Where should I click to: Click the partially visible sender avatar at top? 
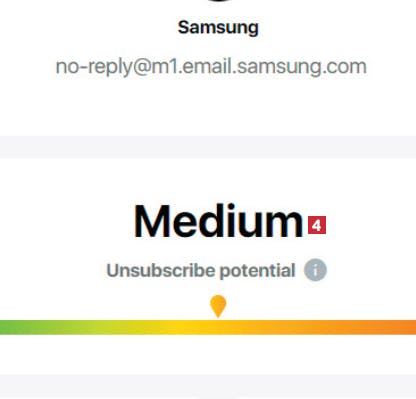218,1
